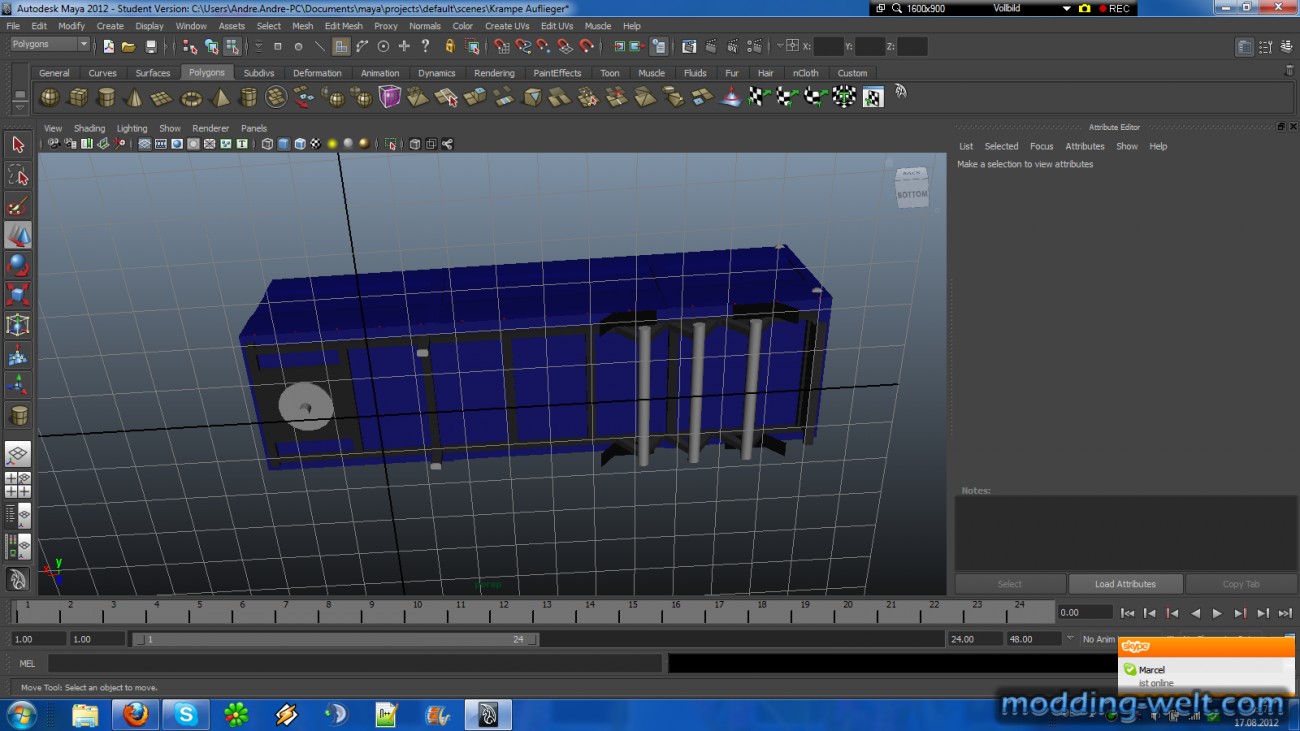Toggle Channel Box Layer Editor button
1300x731 pixels.
(1286, 47)
